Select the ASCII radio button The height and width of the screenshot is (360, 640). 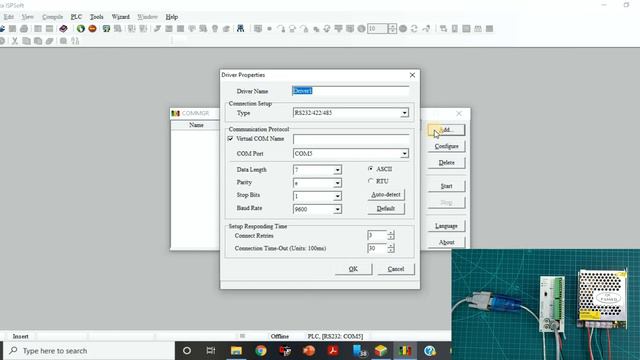click(371, 169)
